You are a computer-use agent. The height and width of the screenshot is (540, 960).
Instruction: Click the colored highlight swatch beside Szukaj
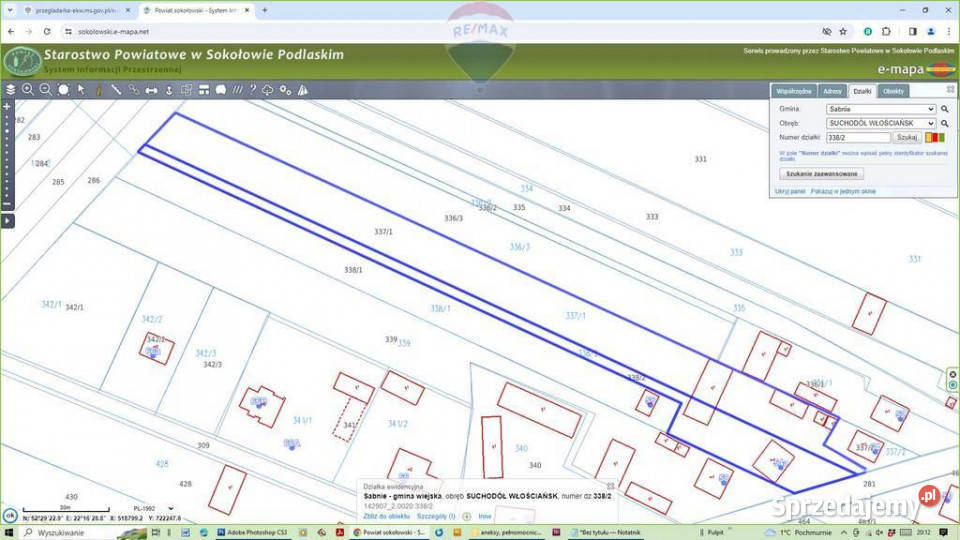point(935,138)
